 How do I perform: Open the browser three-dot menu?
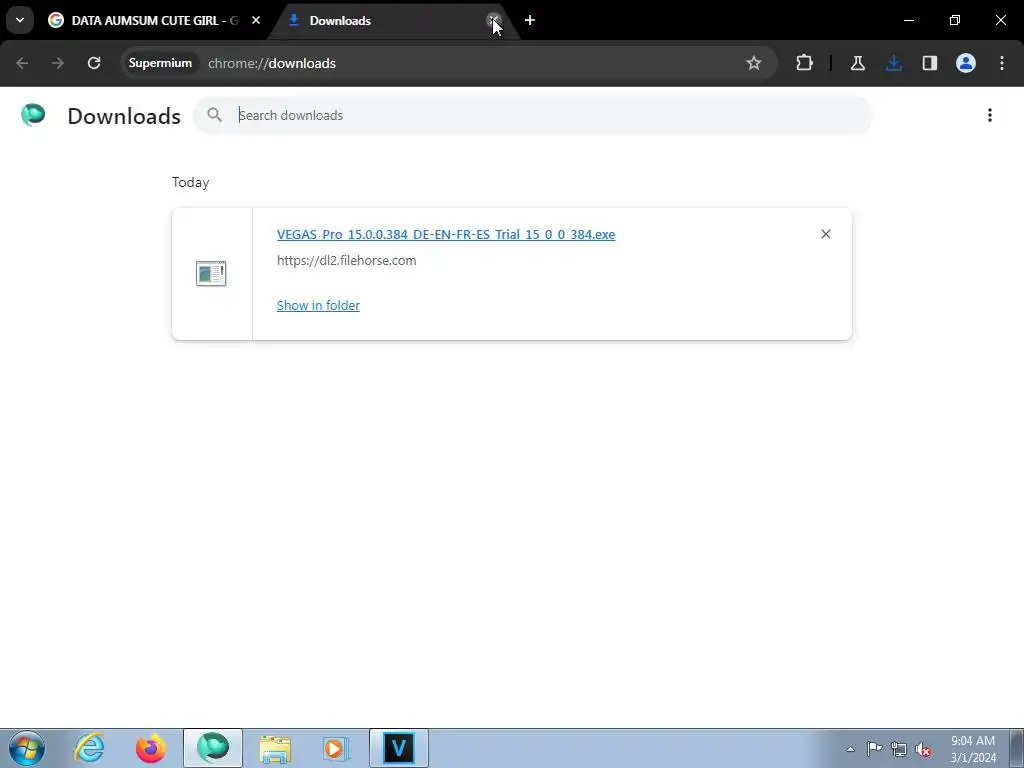1002,63
